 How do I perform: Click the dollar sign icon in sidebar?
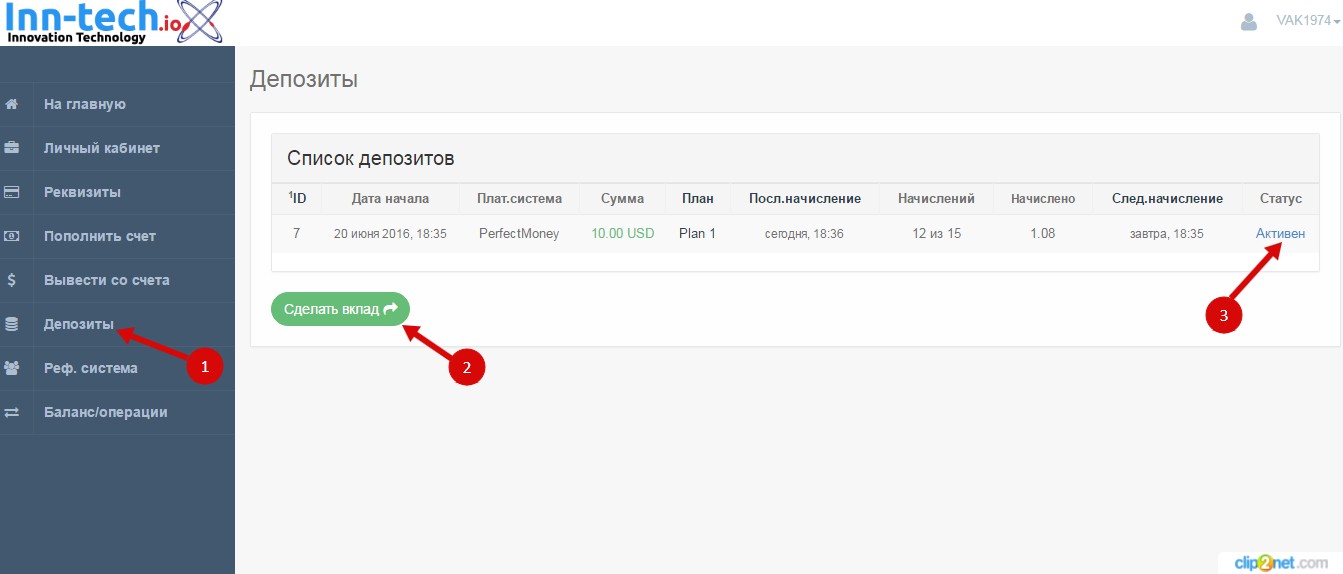tap(12, 280)
